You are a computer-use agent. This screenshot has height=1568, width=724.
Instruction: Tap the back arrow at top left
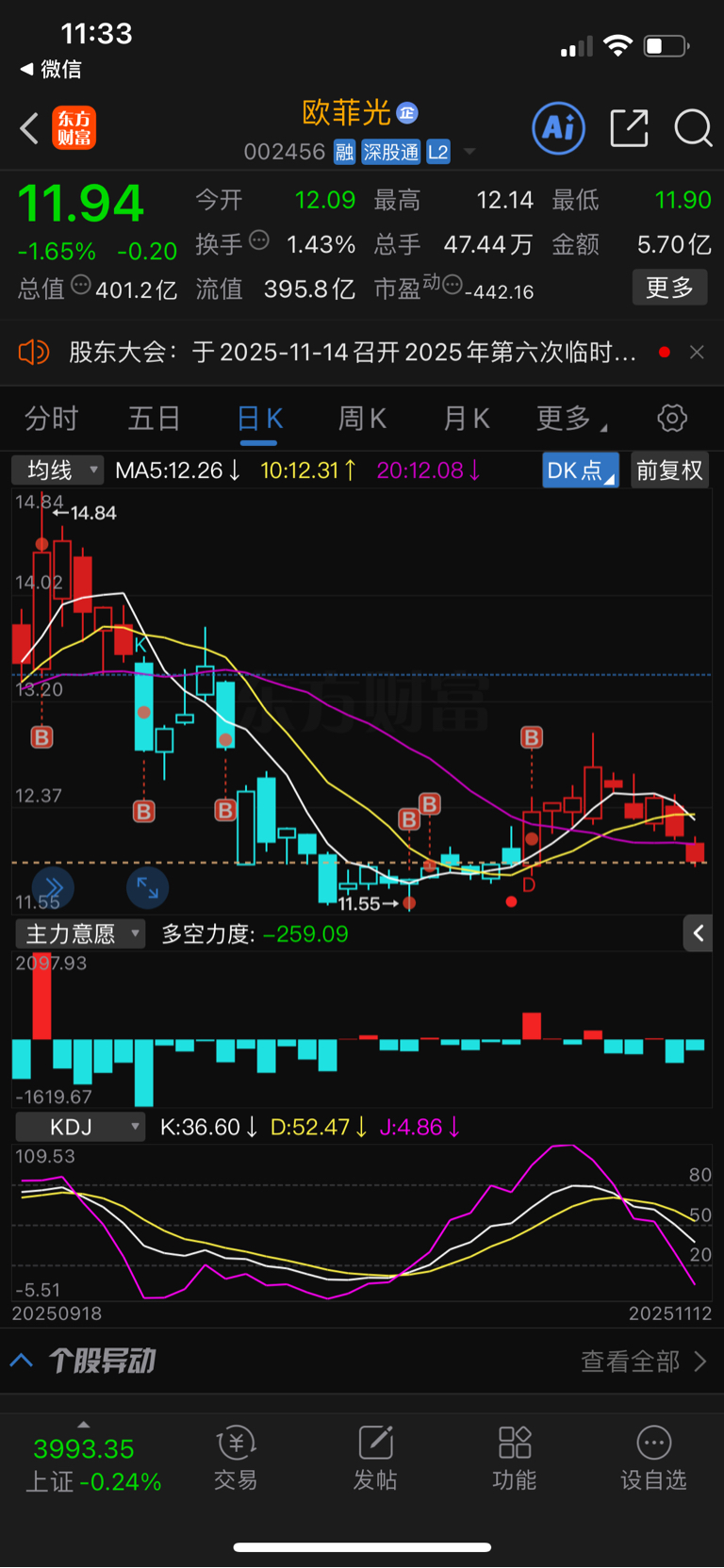pos(29,128)
